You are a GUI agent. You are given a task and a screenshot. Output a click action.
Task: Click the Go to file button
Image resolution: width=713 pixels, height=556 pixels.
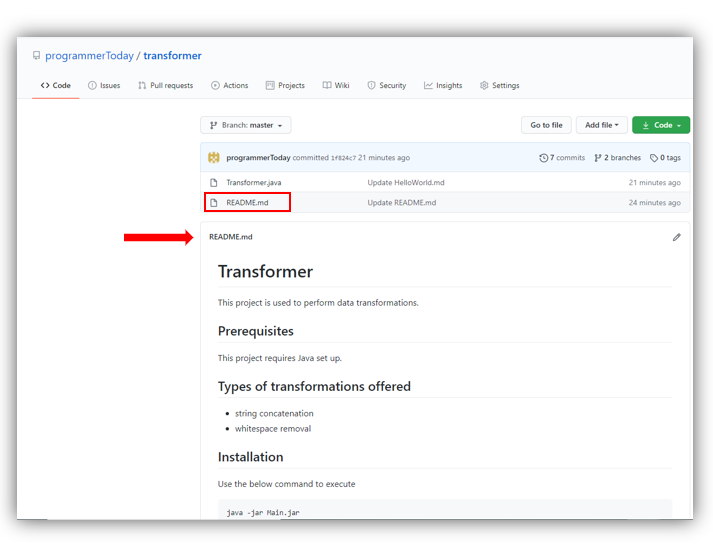pyautogui.click(x=546, y=125)
